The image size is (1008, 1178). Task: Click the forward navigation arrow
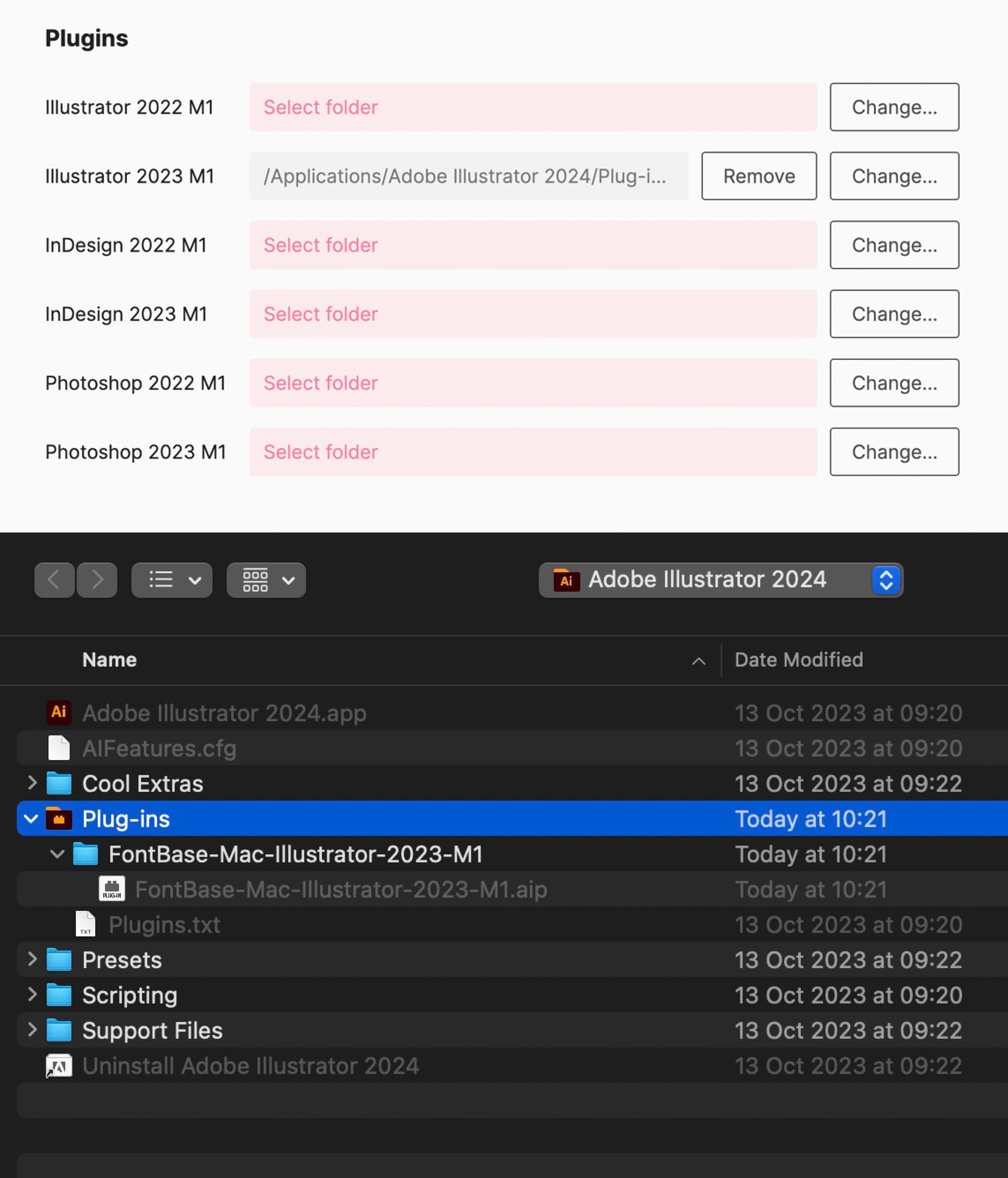[x=97, y=580]
